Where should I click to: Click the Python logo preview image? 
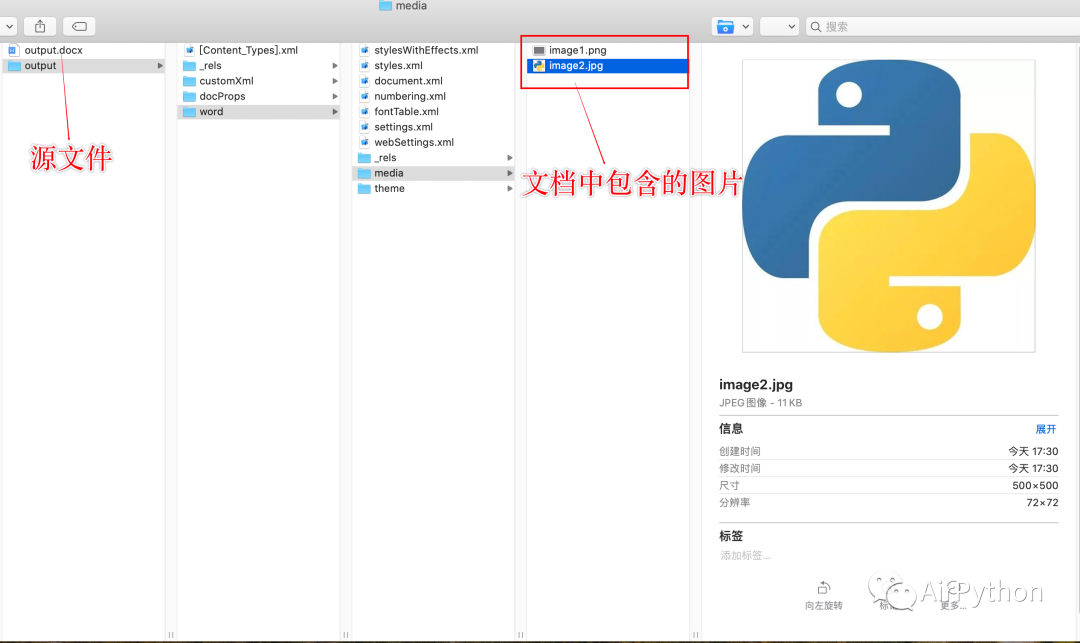(889, 206)
